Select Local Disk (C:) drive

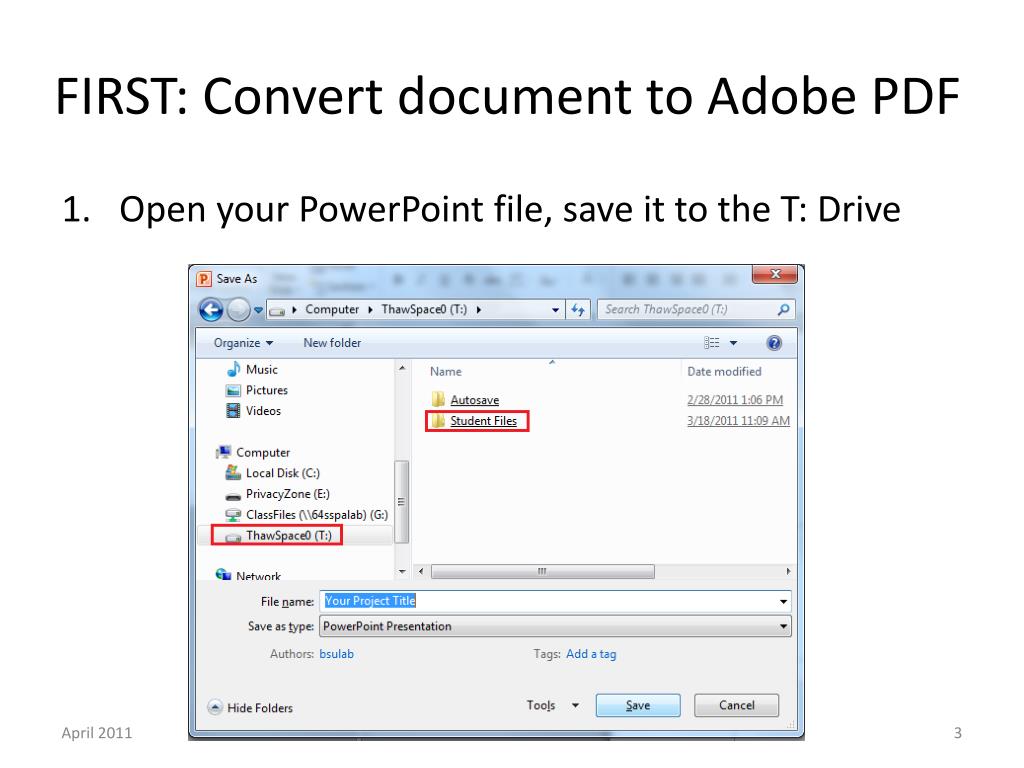(283, 473)
